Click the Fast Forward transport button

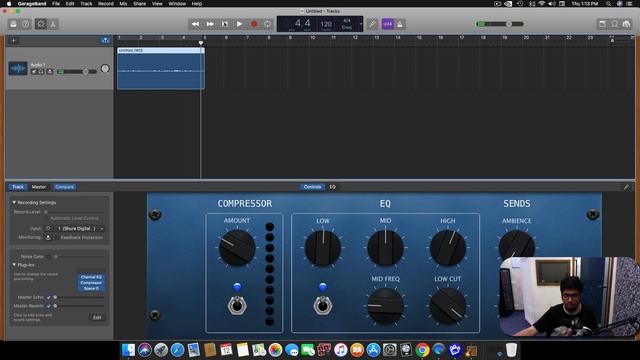[x=210, y=24]
